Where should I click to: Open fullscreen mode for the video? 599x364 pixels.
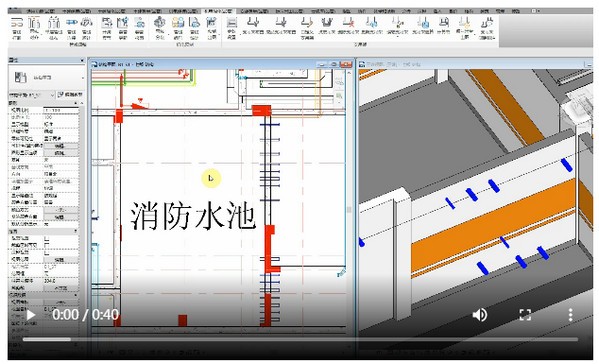tap(525, 315)
